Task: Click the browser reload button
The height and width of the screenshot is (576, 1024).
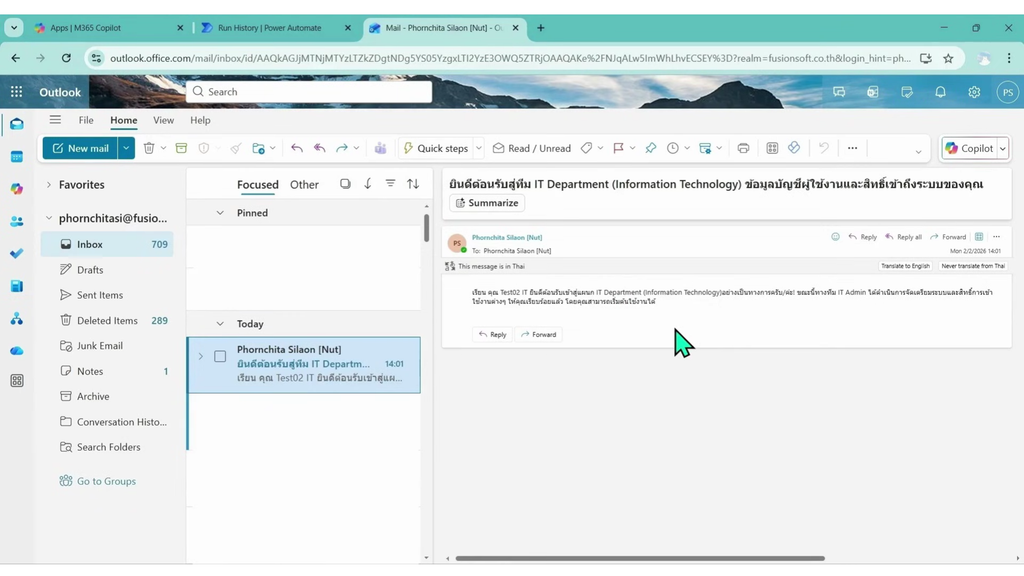Action: point(66,58)
